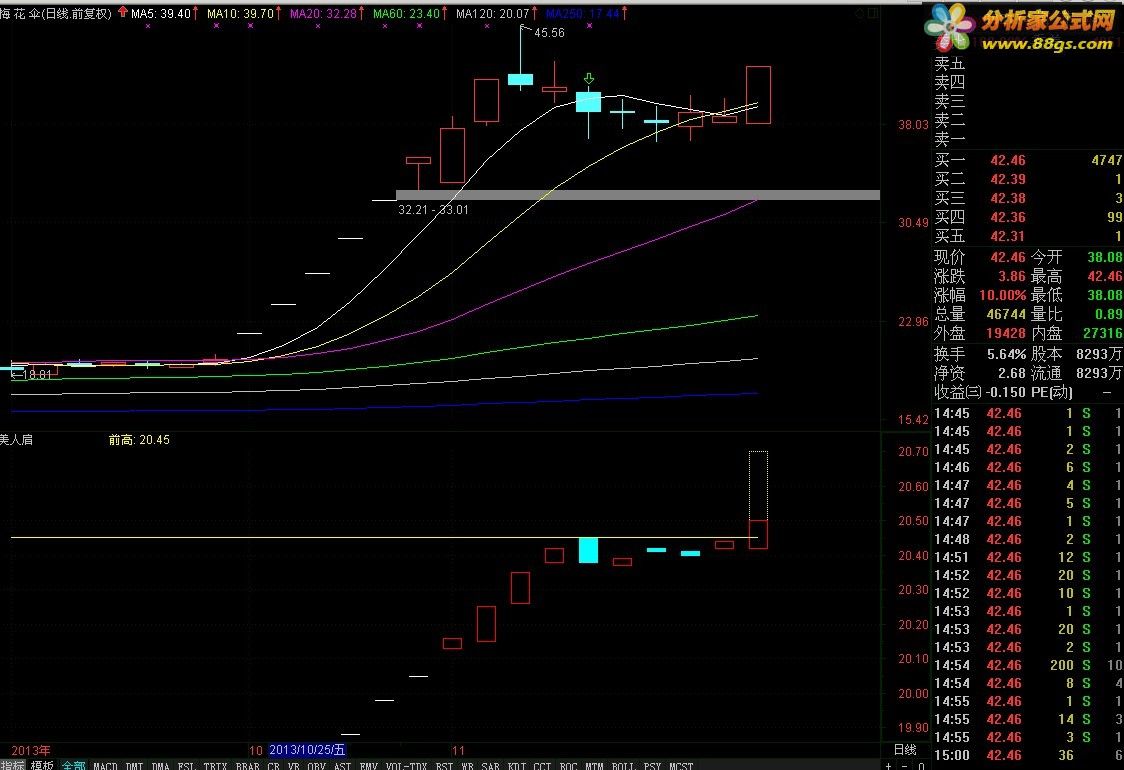Click the 美人肩 sub-chart indicator name
The width and height of the screenshot is (1124, 770).
tap(16, 439)
